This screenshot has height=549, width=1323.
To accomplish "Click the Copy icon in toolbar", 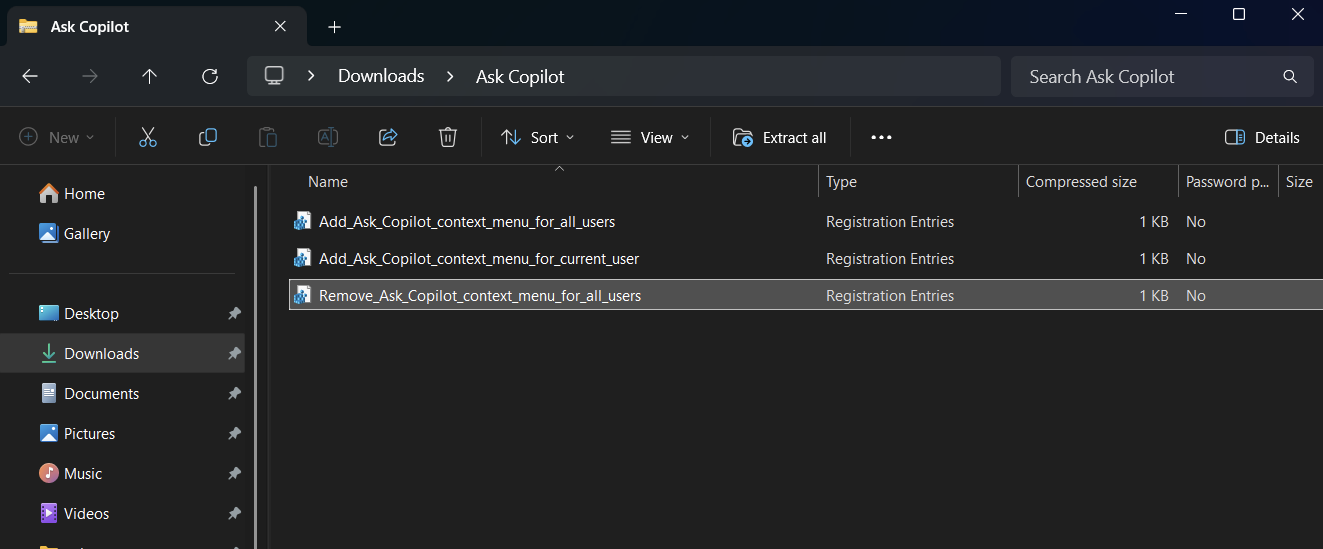I will coord(208,137).
